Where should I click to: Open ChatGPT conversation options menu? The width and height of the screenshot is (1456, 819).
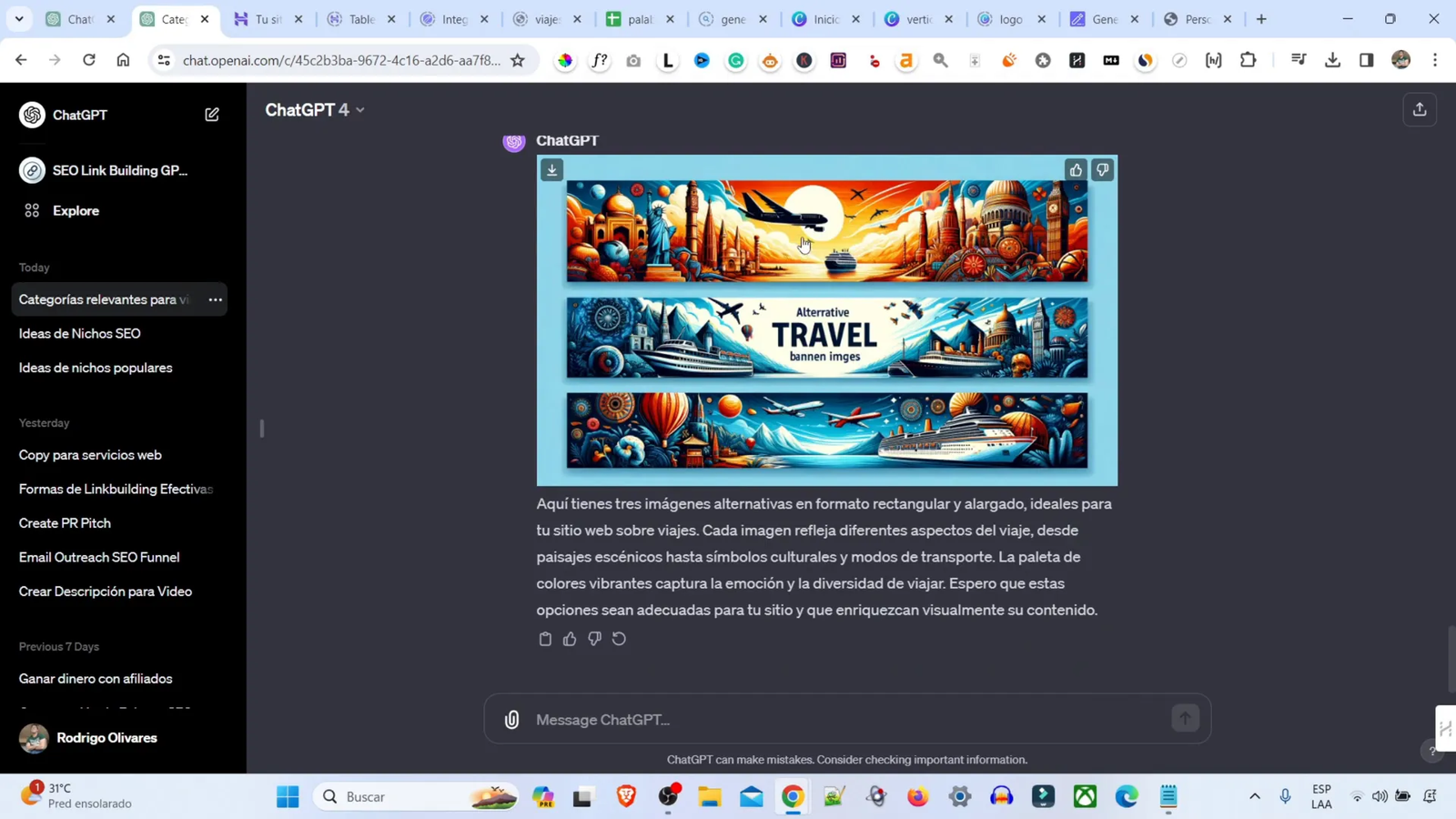click(x=214, y=299)
